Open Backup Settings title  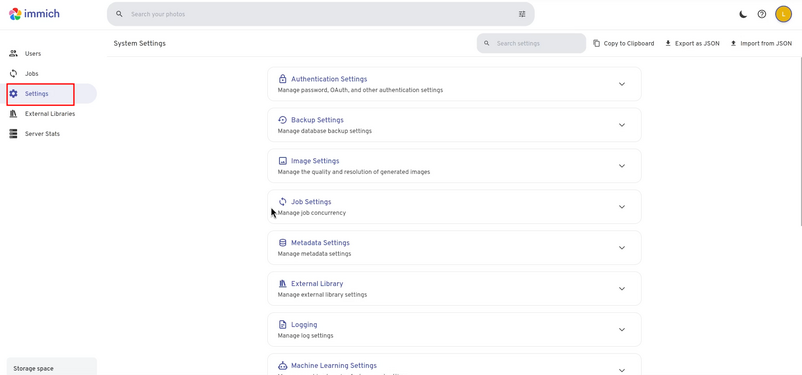click(317, 120)
